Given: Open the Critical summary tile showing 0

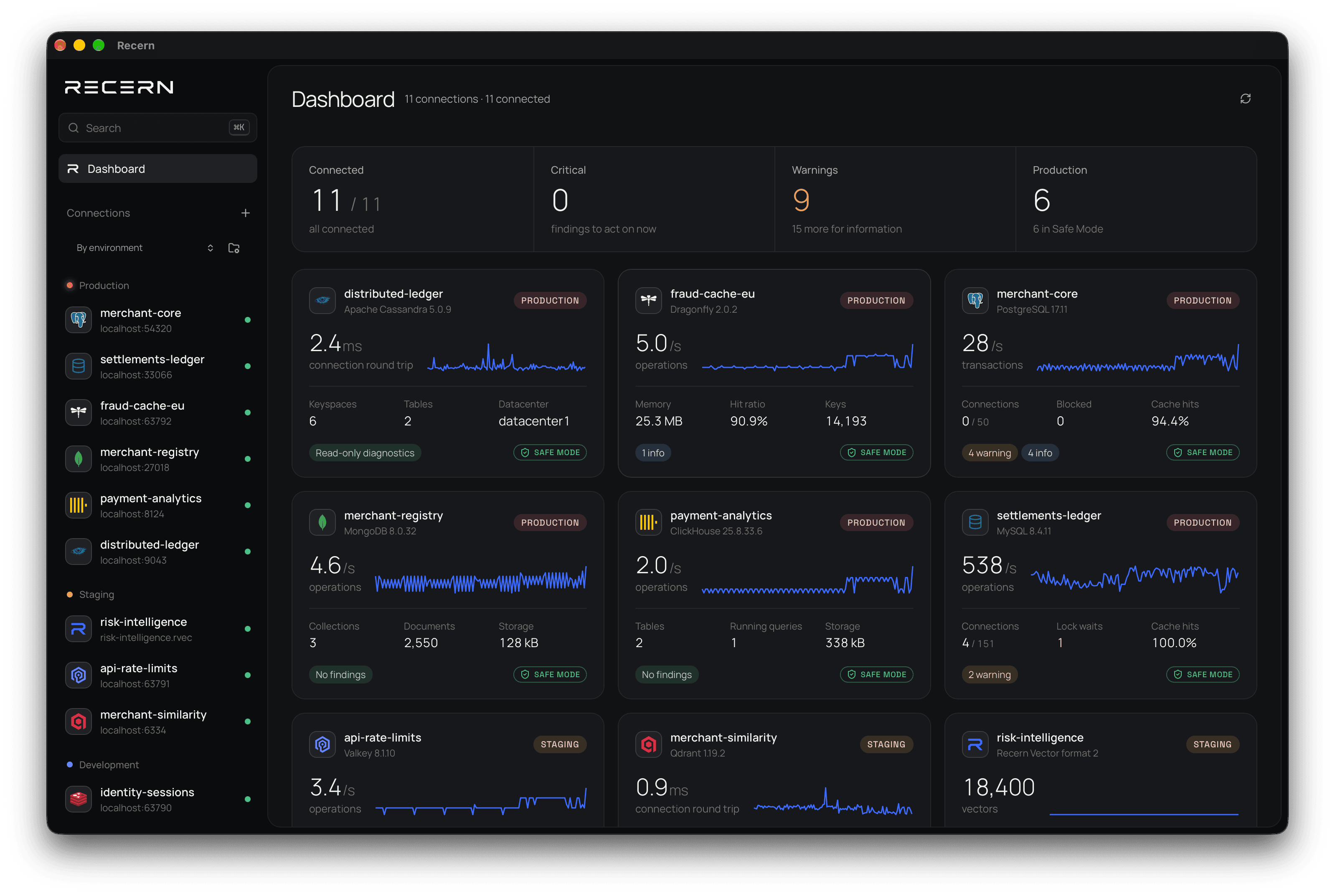Looking at the screenshot, I should [654, 199].
